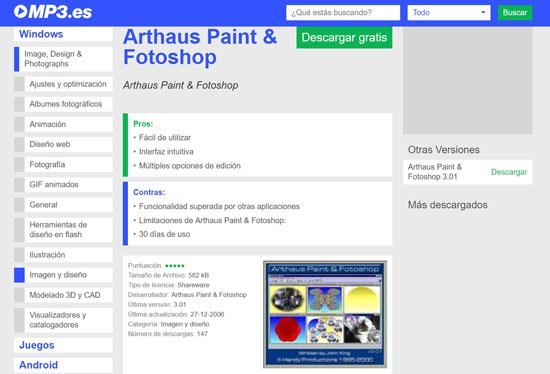The image size is (550, 374).
Task: Click the Descargar gratis button
Action: pyautogui.click(x=344, y=37)
